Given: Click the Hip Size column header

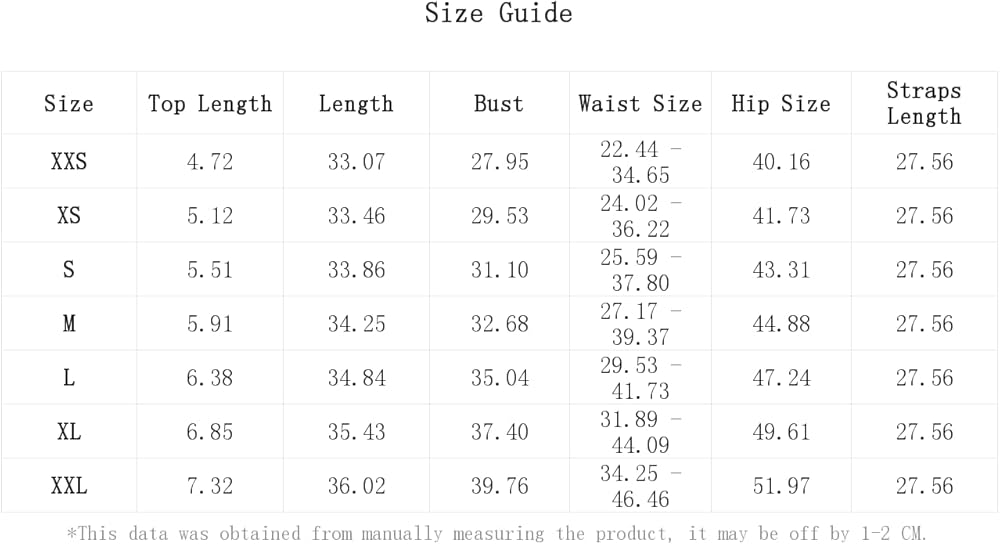Looking at the screenshot, I should pos(781,104).
